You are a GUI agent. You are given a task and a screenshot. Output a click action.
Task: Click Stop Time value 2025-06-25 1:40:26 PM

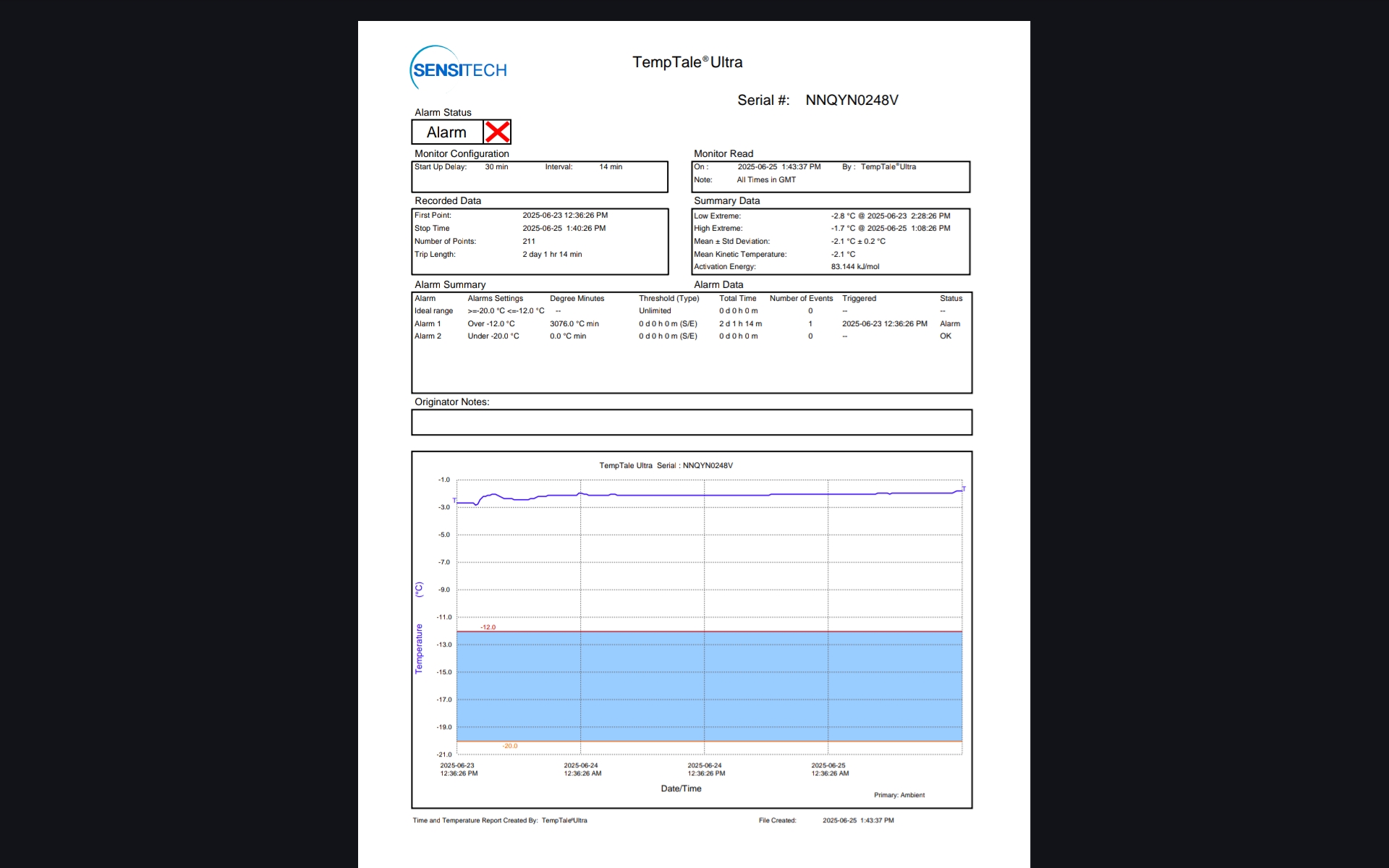564,229
